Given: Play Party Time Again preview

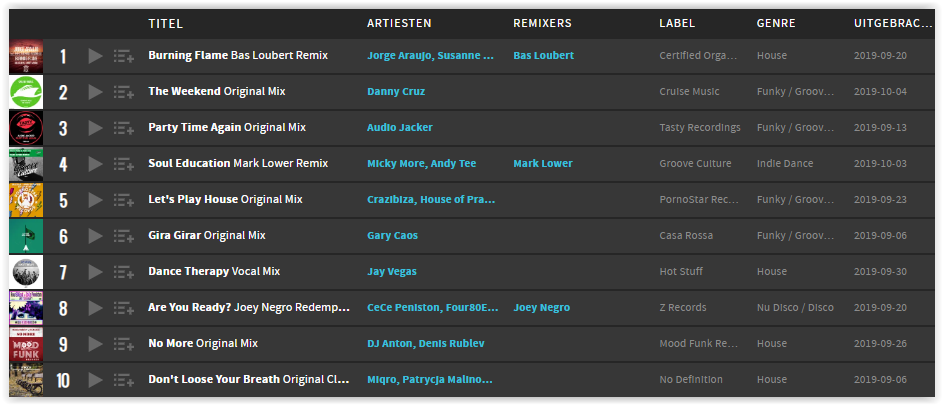Looking at the screenshot, I should pyautogui.click(x=95, y=128).
